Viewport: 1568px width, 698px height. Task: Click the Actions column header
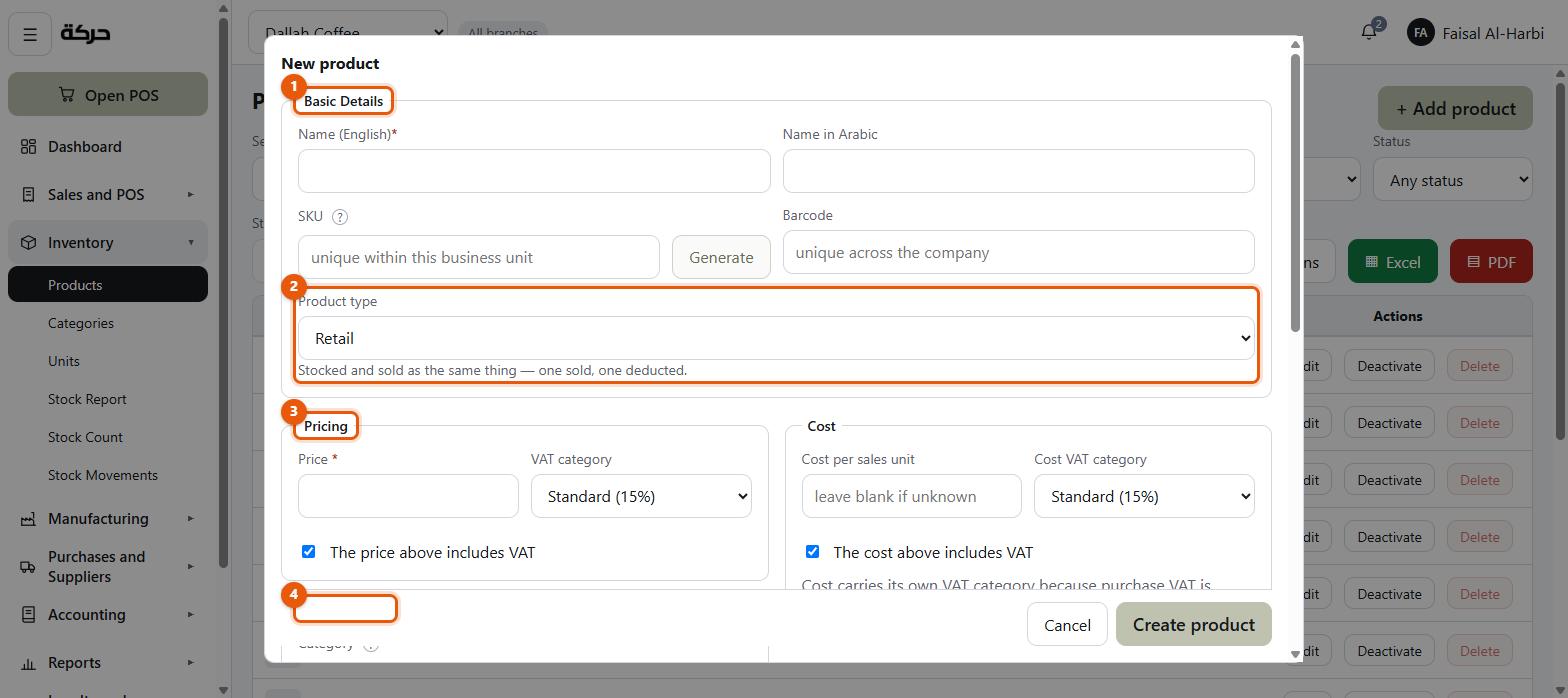point(1397,316)
